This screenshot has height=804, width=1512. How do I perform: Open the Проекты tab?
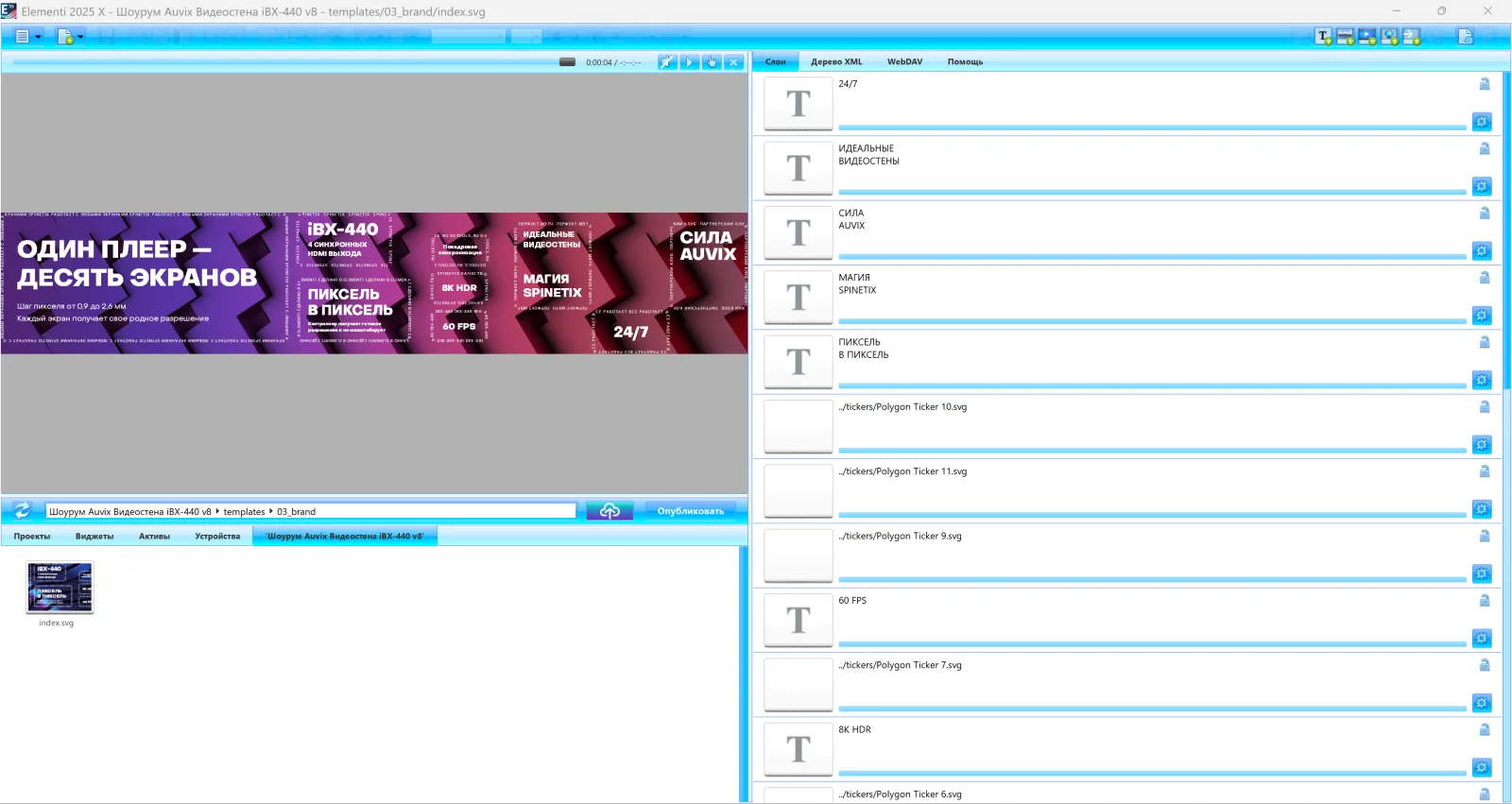[32, 536]
